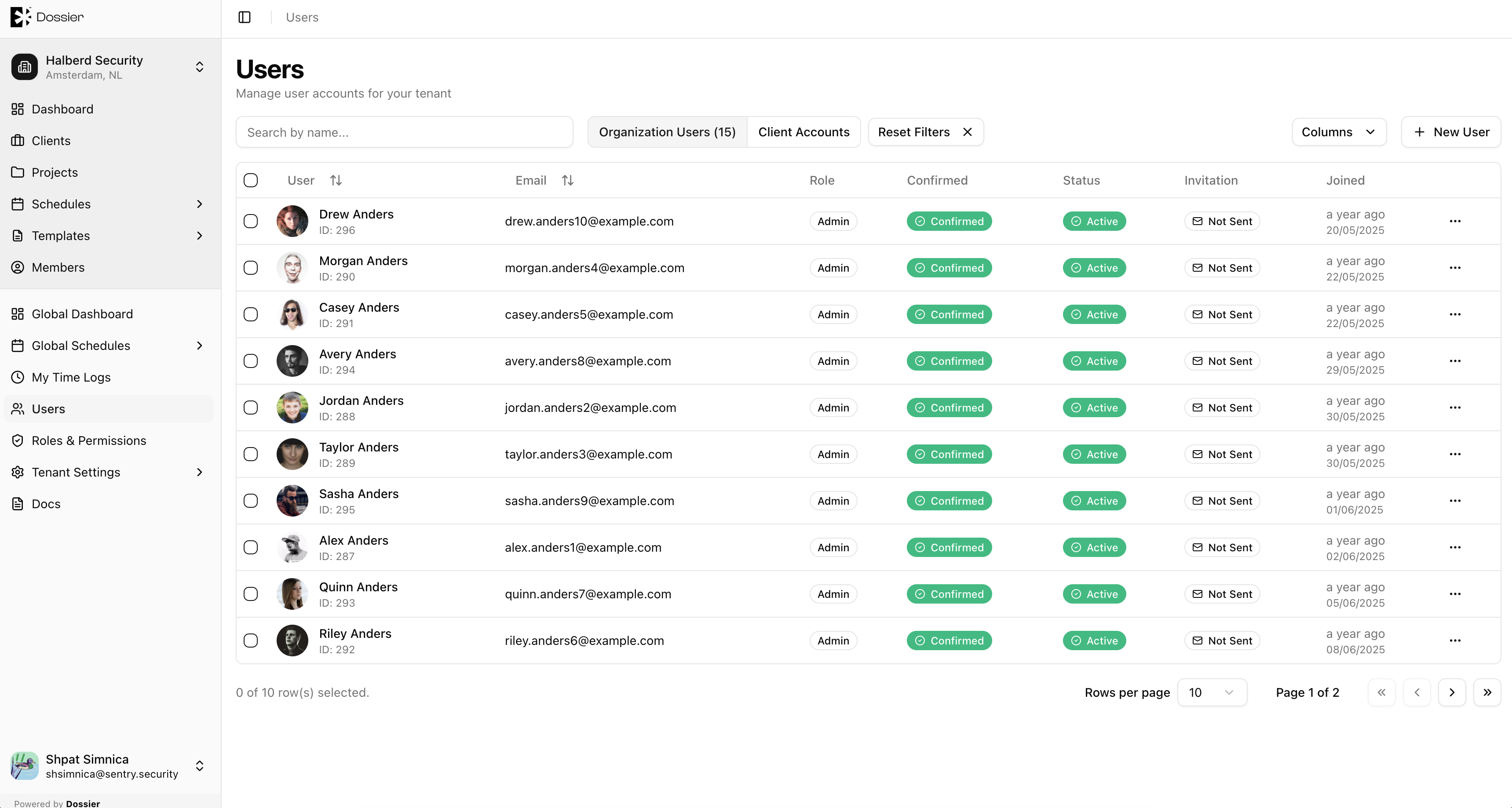Open the Columns dropdown
Viewport: 1512px width, 808px height.
click(x=1339, y=132)
